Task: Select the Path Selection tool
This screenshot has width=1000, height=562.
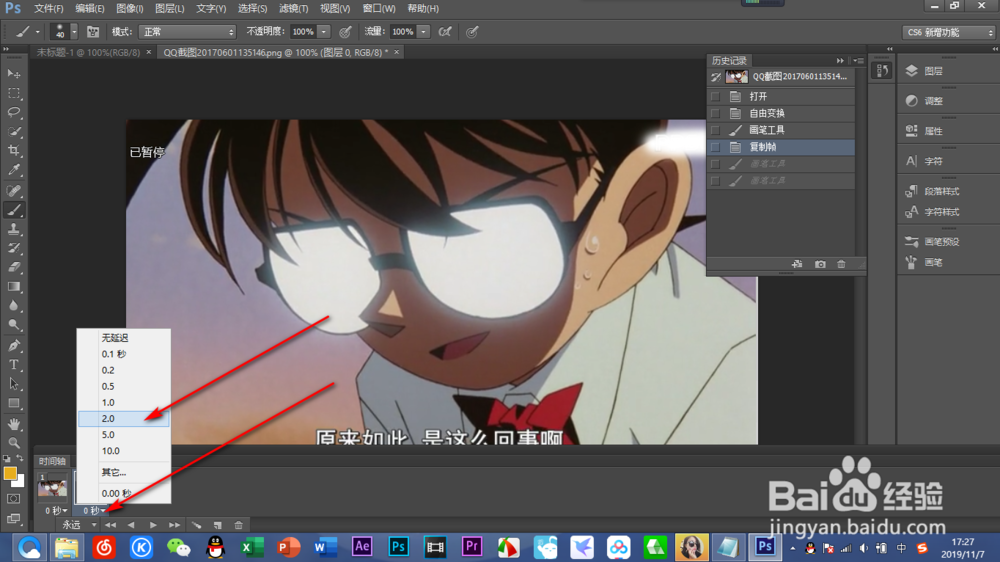Action: coord(14,383)
